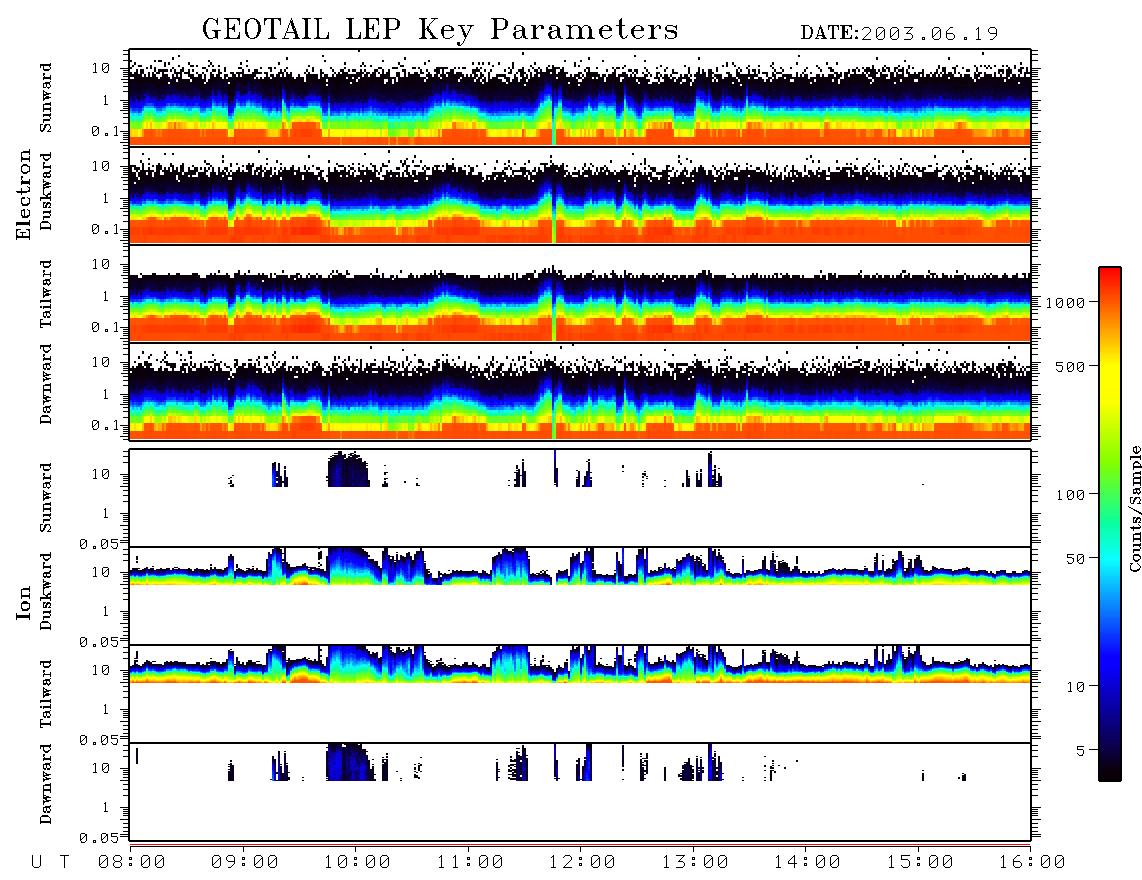The height and width of the screenshot is (880, 1142).
Task: Click the red top of the colorbar
Action: pyautogui.click(x=1110, y=277)
